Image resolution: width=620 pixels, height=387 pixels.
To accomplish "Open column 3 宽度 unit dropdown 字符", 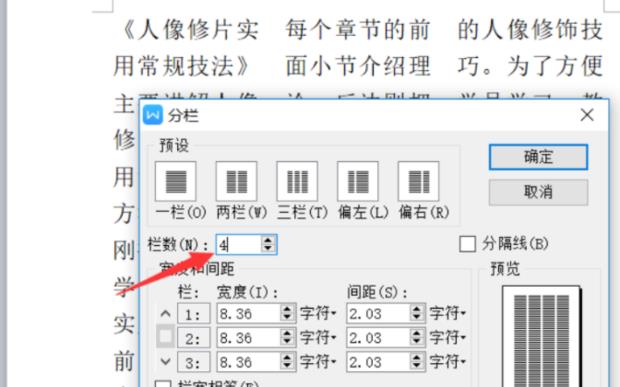I will coord(318,362).
